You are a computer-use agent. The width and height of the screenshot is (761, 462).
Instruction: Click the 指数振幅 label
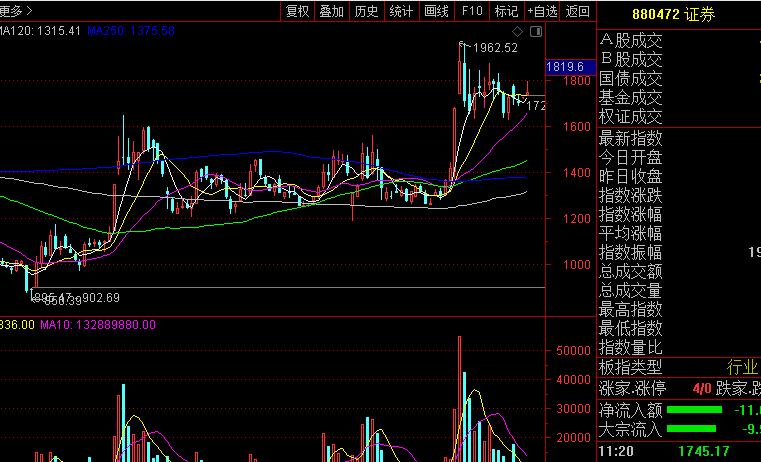click(x=630, y=252)
